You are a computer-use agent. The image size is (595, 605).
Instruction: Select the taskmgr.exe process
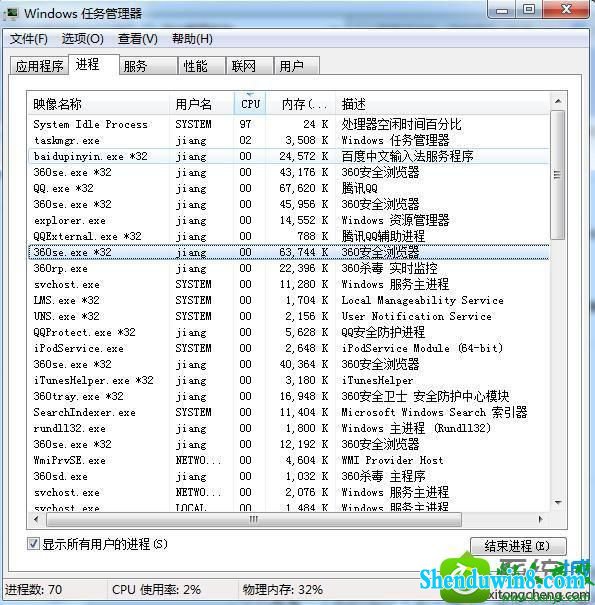coord(288,140)
